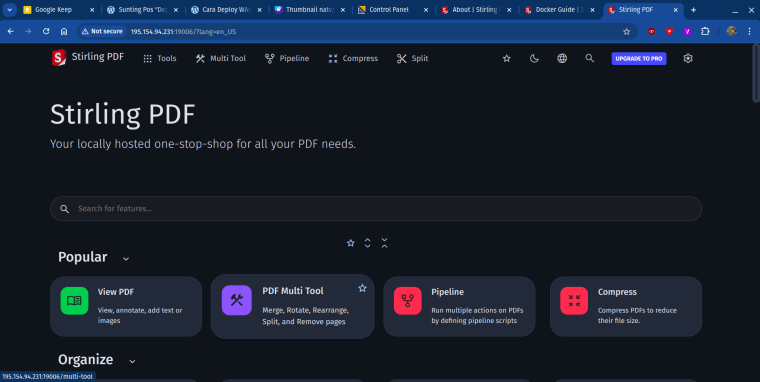Go back in browser history
This screenshot has height=382, width=760.
pyautogui.click(x=11, y=31)
